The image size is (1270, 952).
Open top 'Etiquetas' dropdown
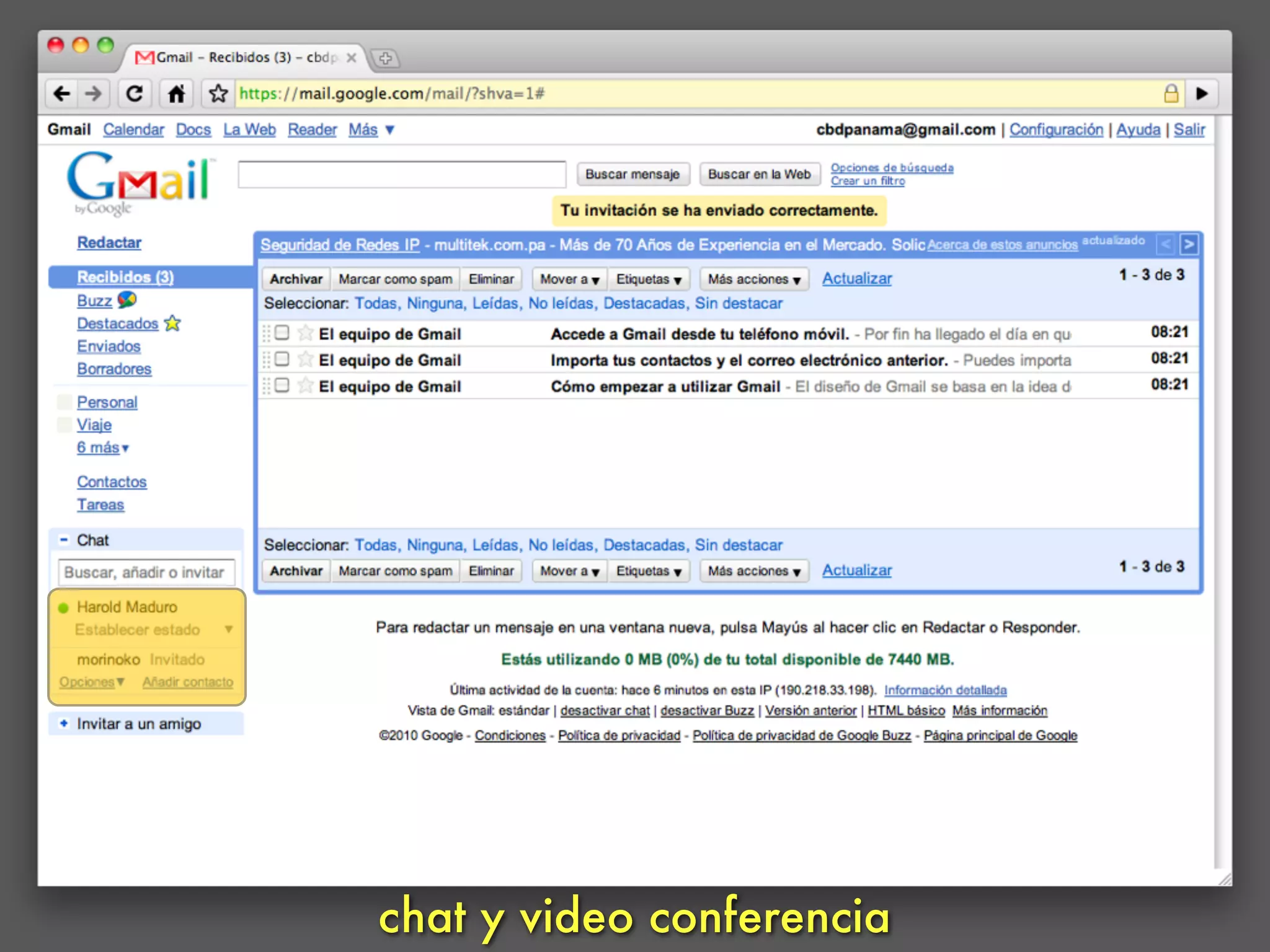click(649, 280)
